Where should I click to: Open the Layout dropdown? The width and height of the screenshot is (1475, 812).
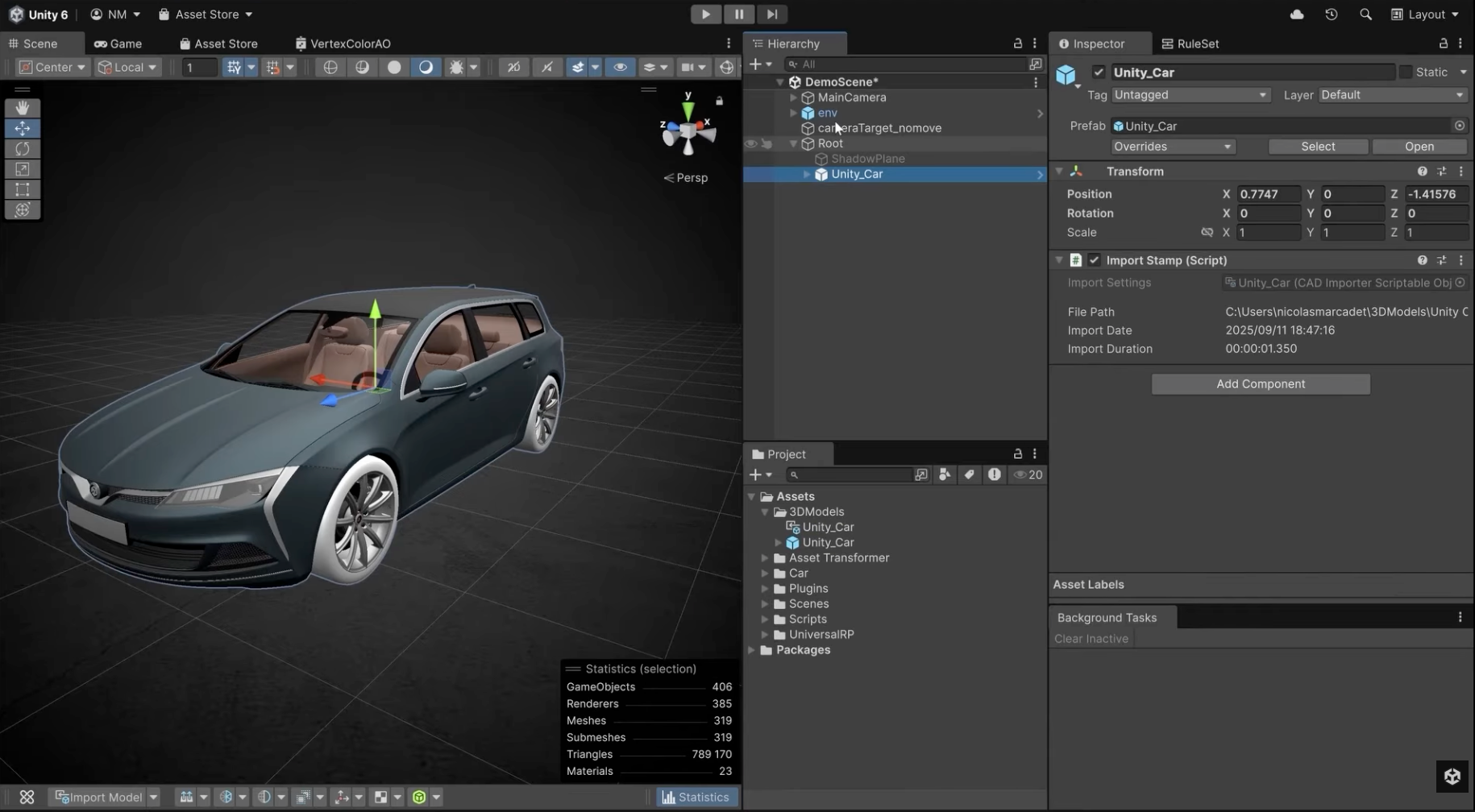pyautogui.click(x=1425, y=14)
